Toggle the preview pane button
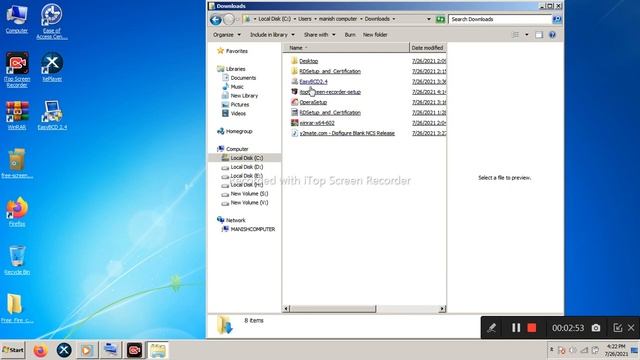Image resolution: width=640 pixels, height=360 pixels. 539,35
